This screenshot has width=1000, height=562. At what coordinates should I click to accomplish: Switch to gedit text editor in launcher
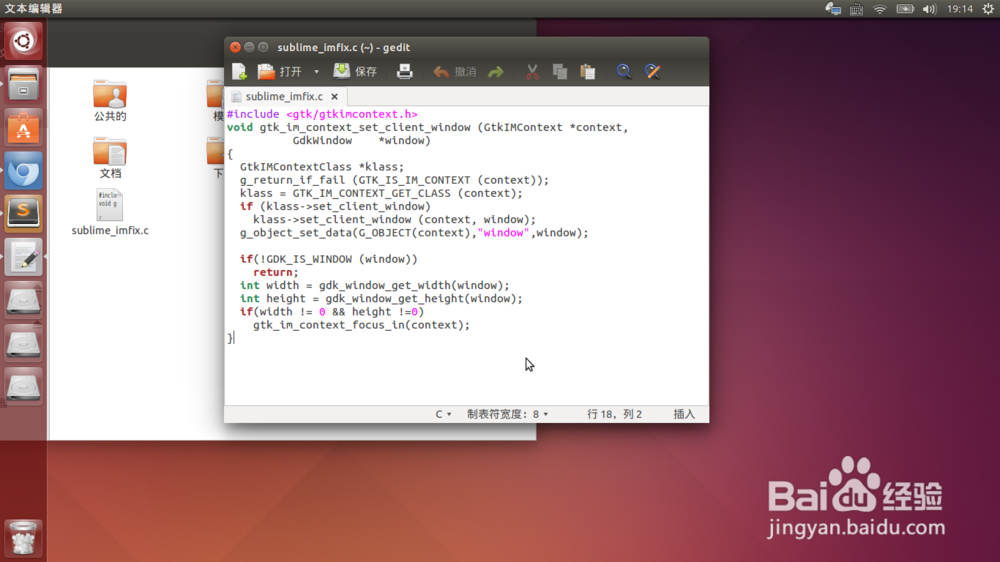tap(24, 257)
